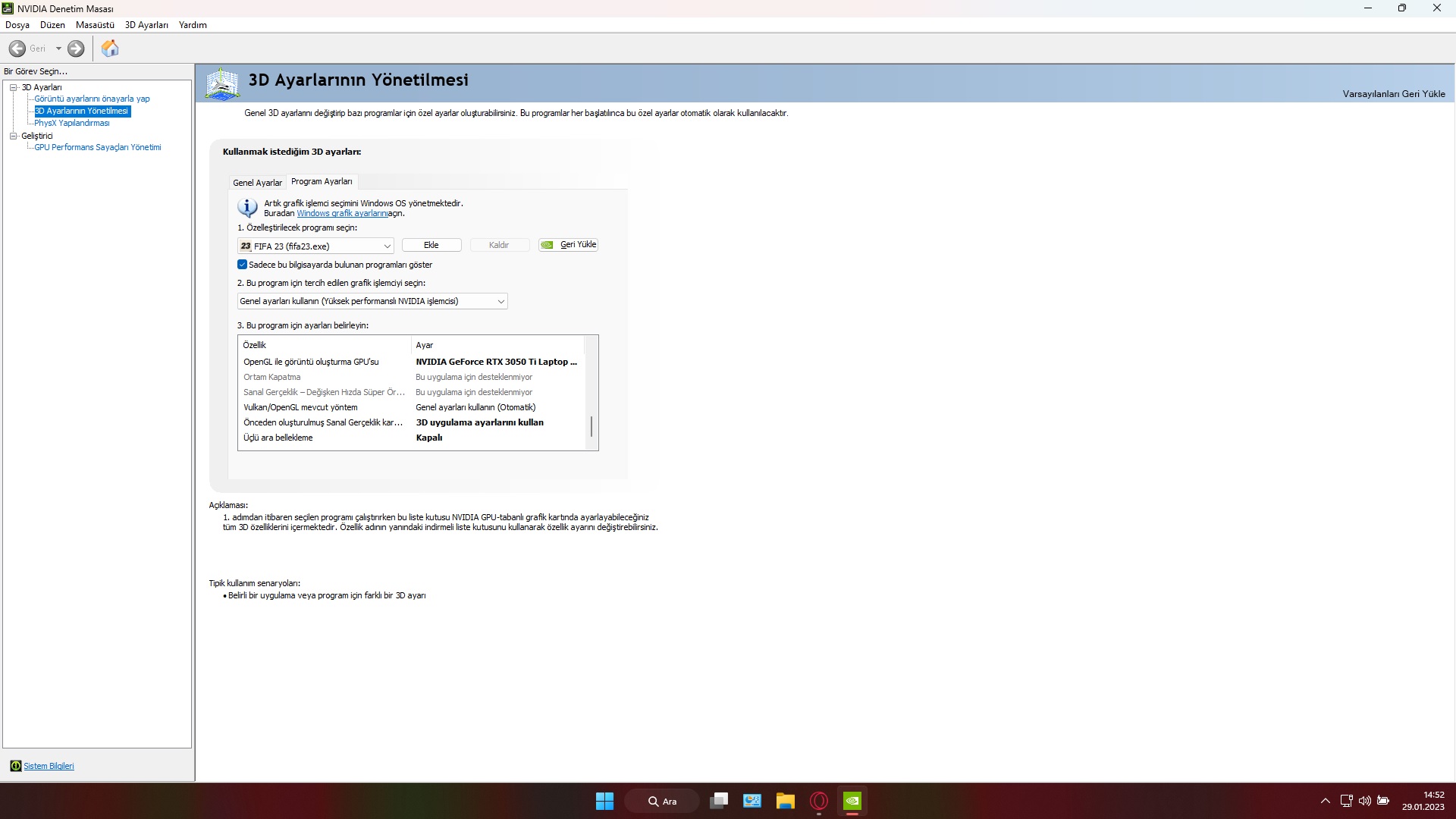1456x819 pixels.
Task: Click the 'Ekle' button
Action: pyautogui.click(x=431, y=245)
